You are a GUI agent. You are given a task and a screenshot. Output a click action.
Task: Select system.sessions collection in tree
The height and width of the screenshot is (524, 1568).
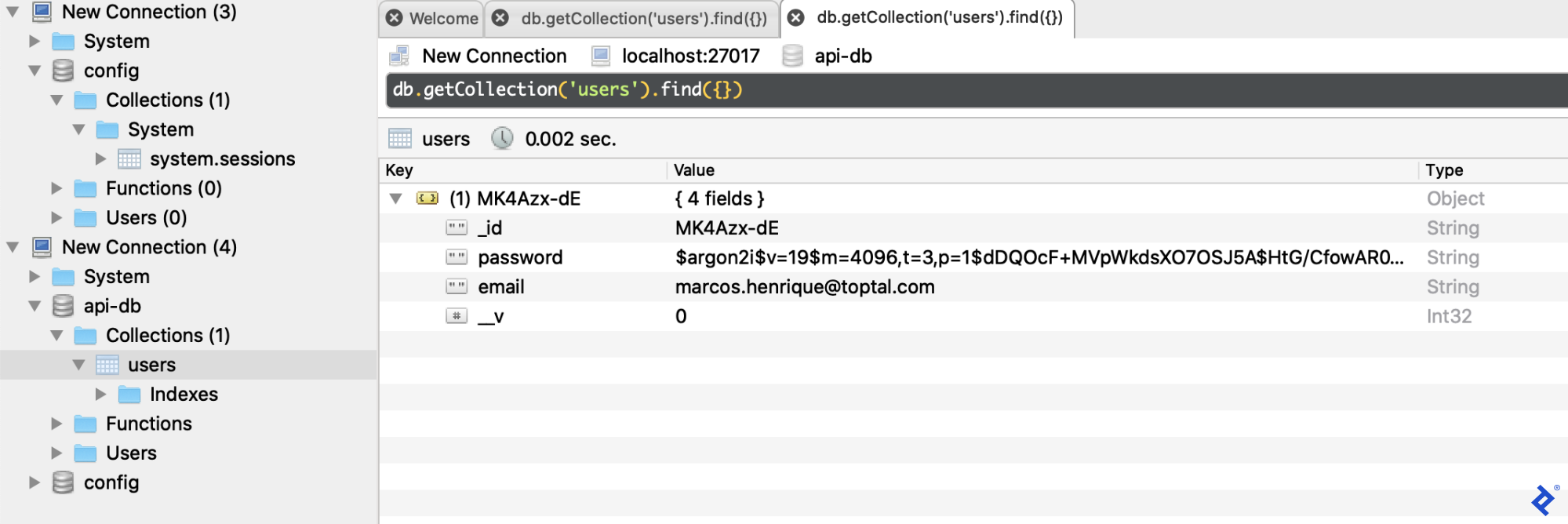[x=223, y=158]
